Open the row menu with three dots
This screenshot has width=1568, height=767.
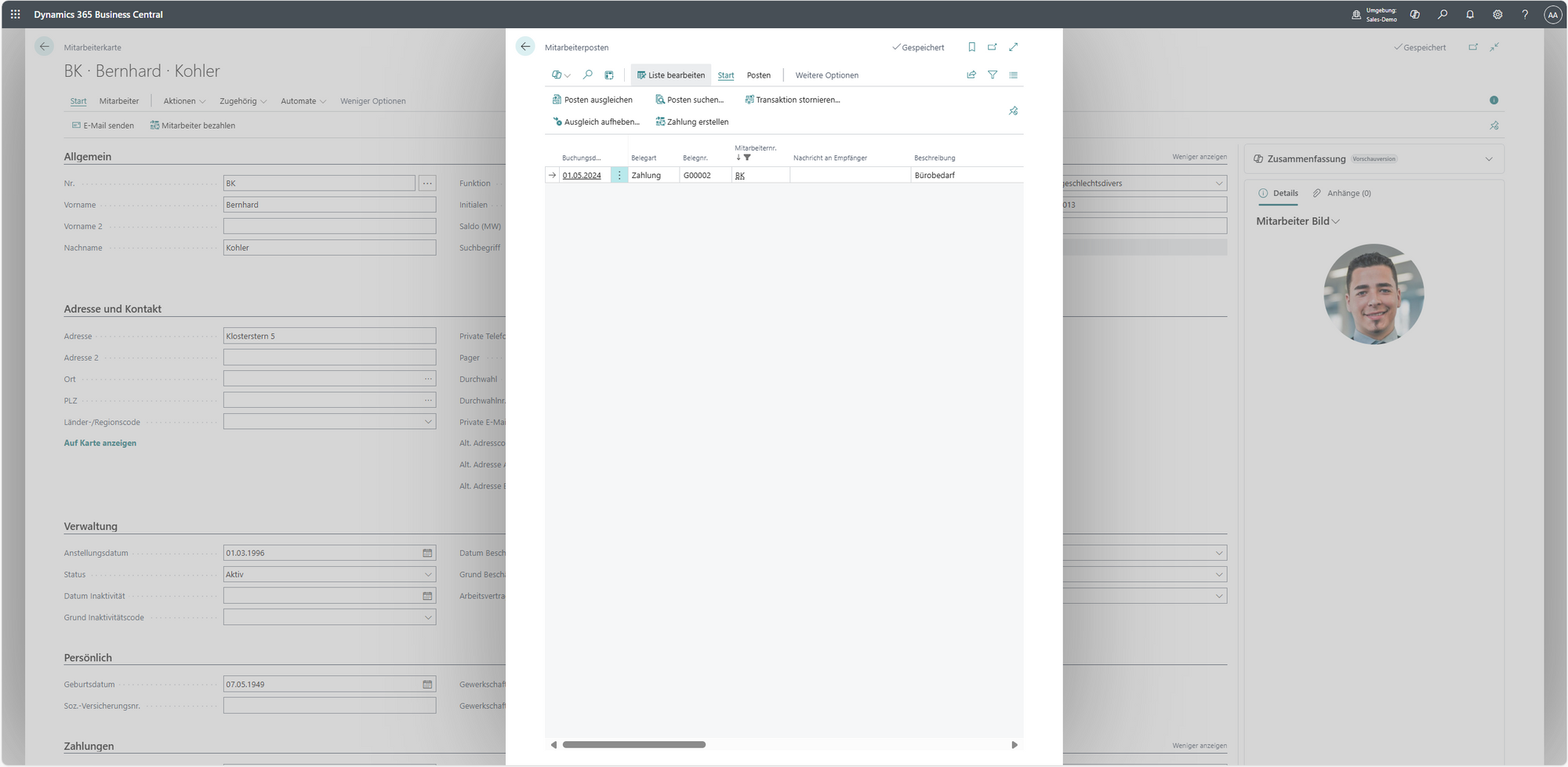(619, 176)
